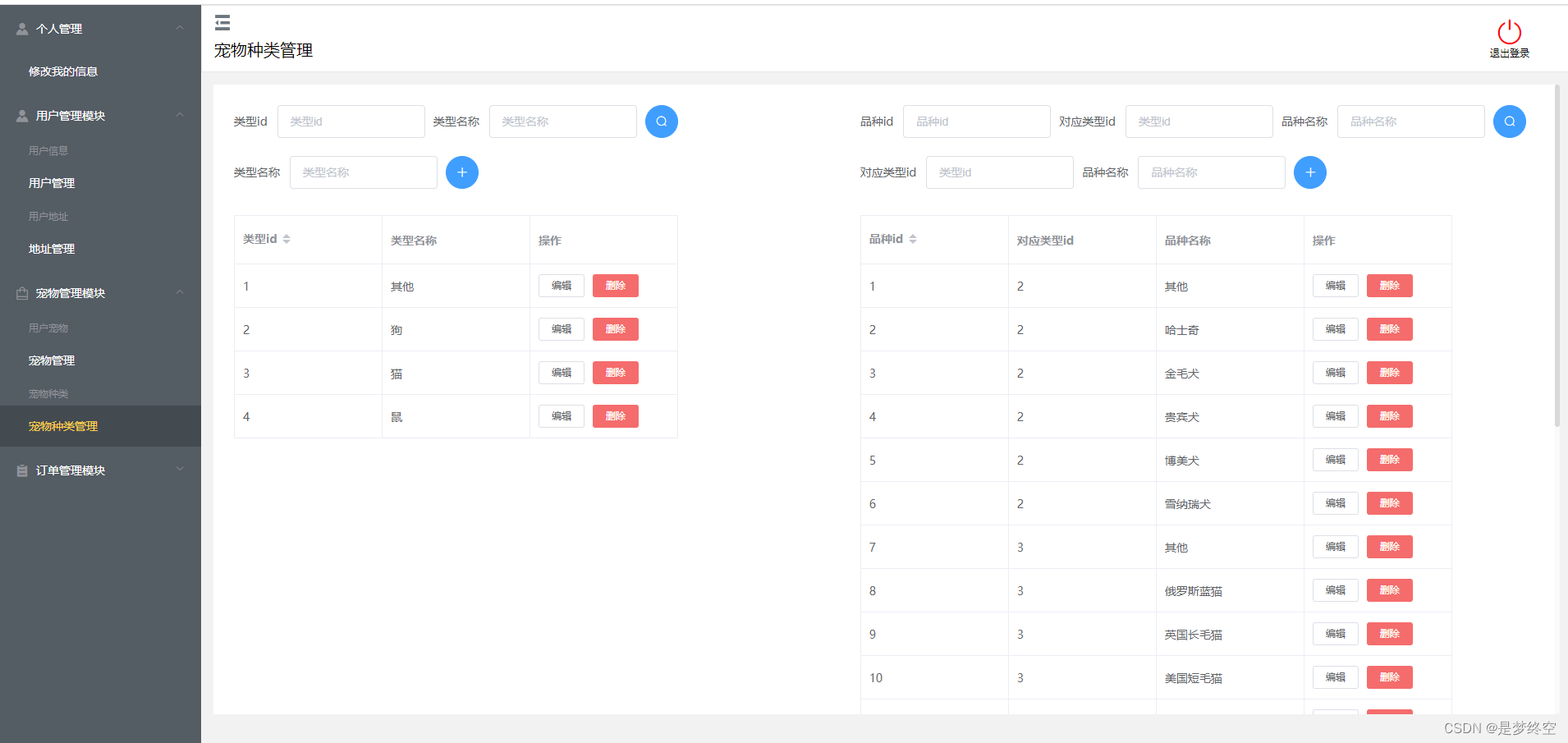Click 用户宠物 group label in sidebar
This screenshot has width=1568, height=743.
(x=48, y=328)
